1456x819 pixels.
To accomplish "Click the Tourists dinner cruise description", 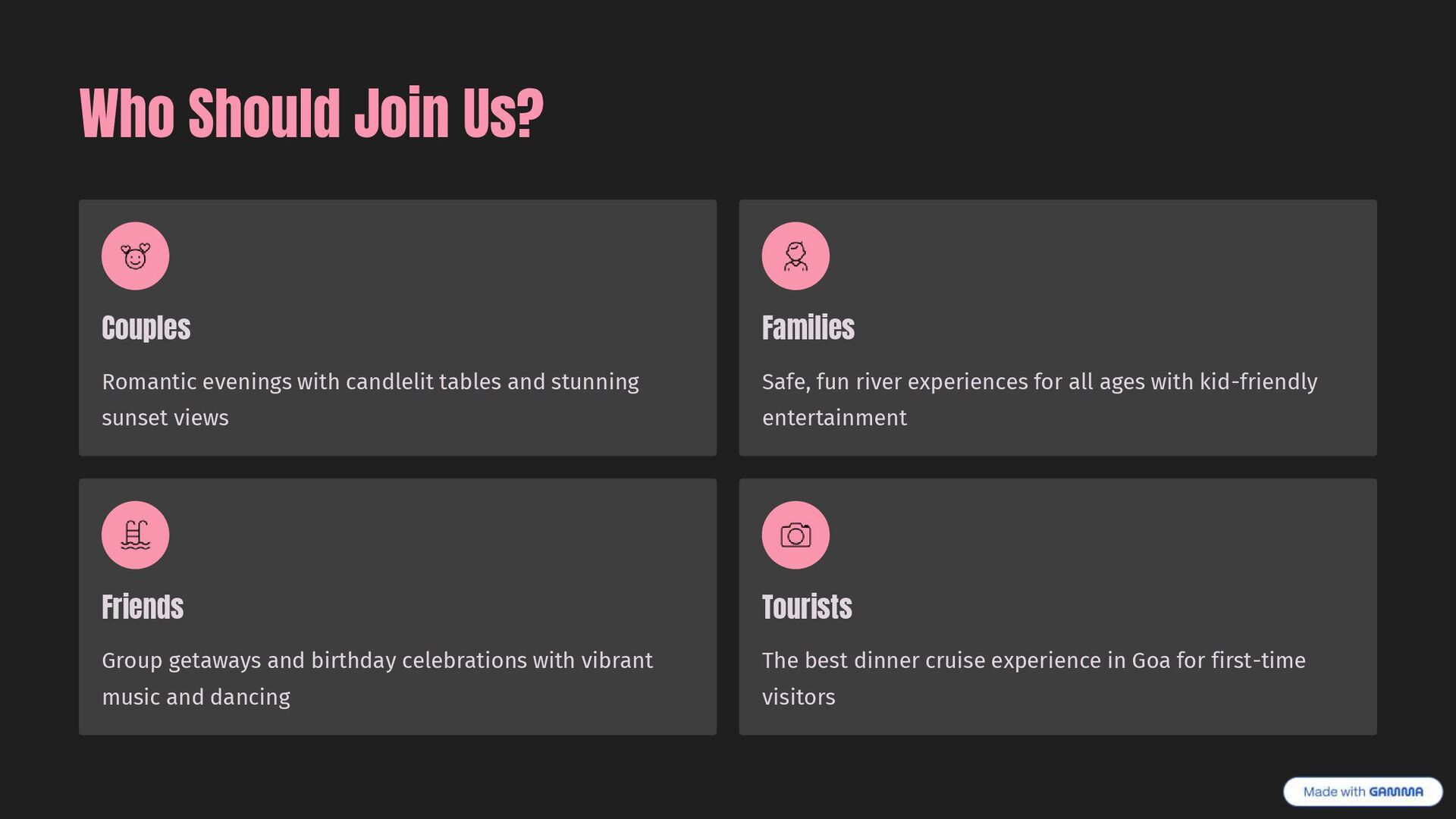I will [x=1034, y=679].
